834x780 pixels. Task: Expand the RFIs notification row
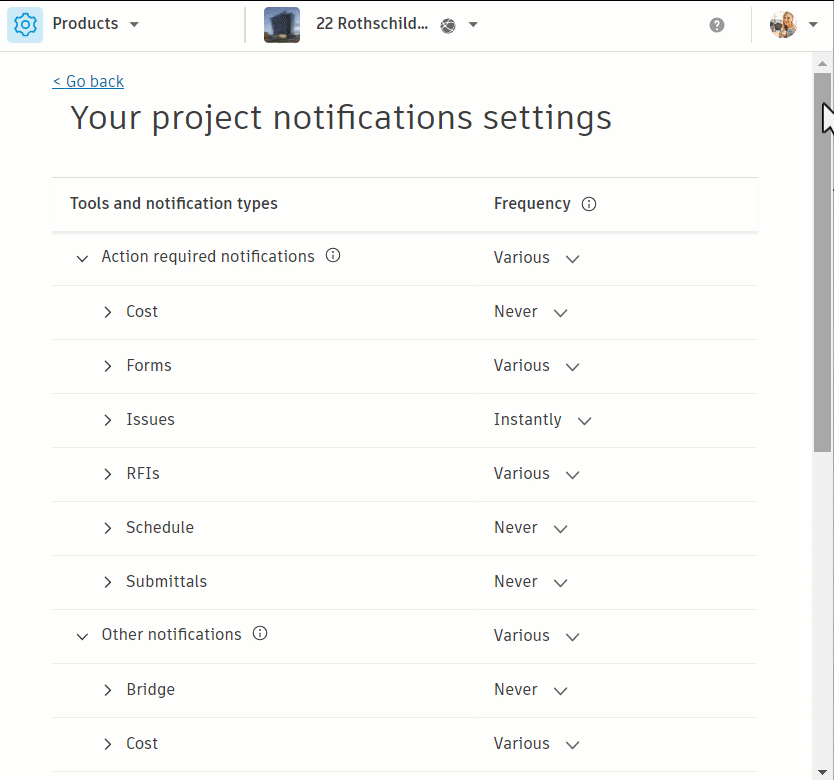(x=108, y=474)
